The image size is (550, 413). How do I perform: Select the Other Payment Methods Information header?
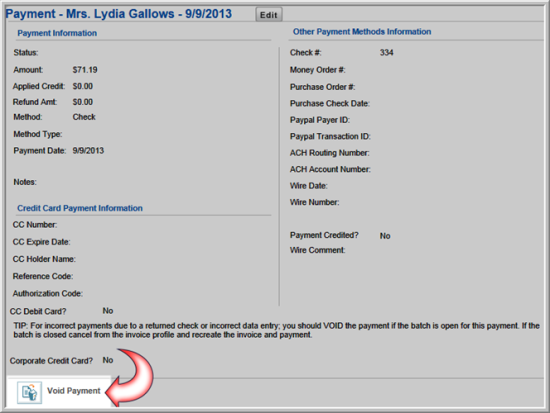click(x=362, y=32)
